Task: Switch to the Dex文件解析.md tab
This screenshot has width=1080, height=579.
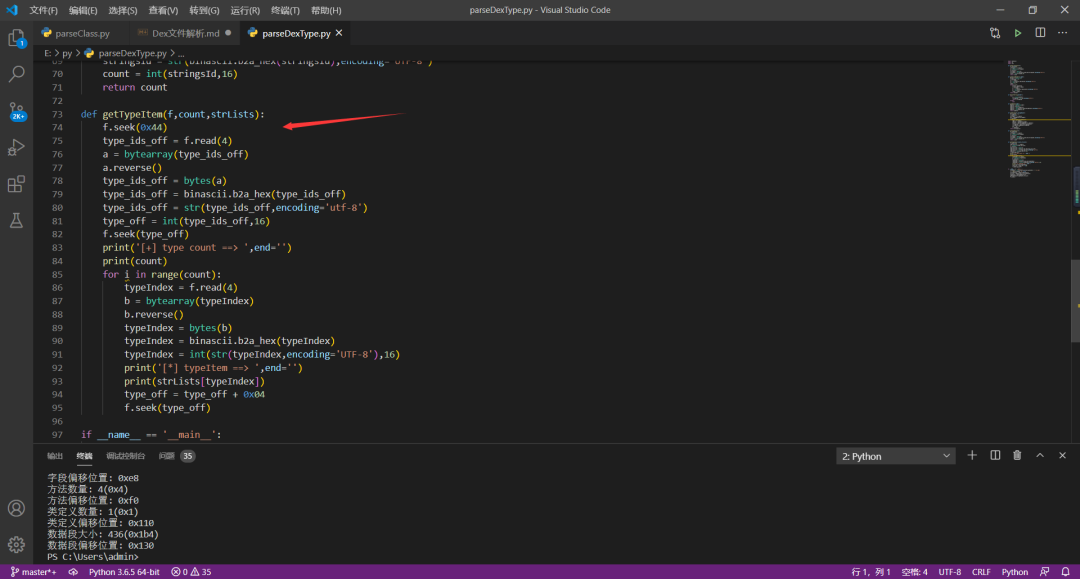Action: (185, 33)
